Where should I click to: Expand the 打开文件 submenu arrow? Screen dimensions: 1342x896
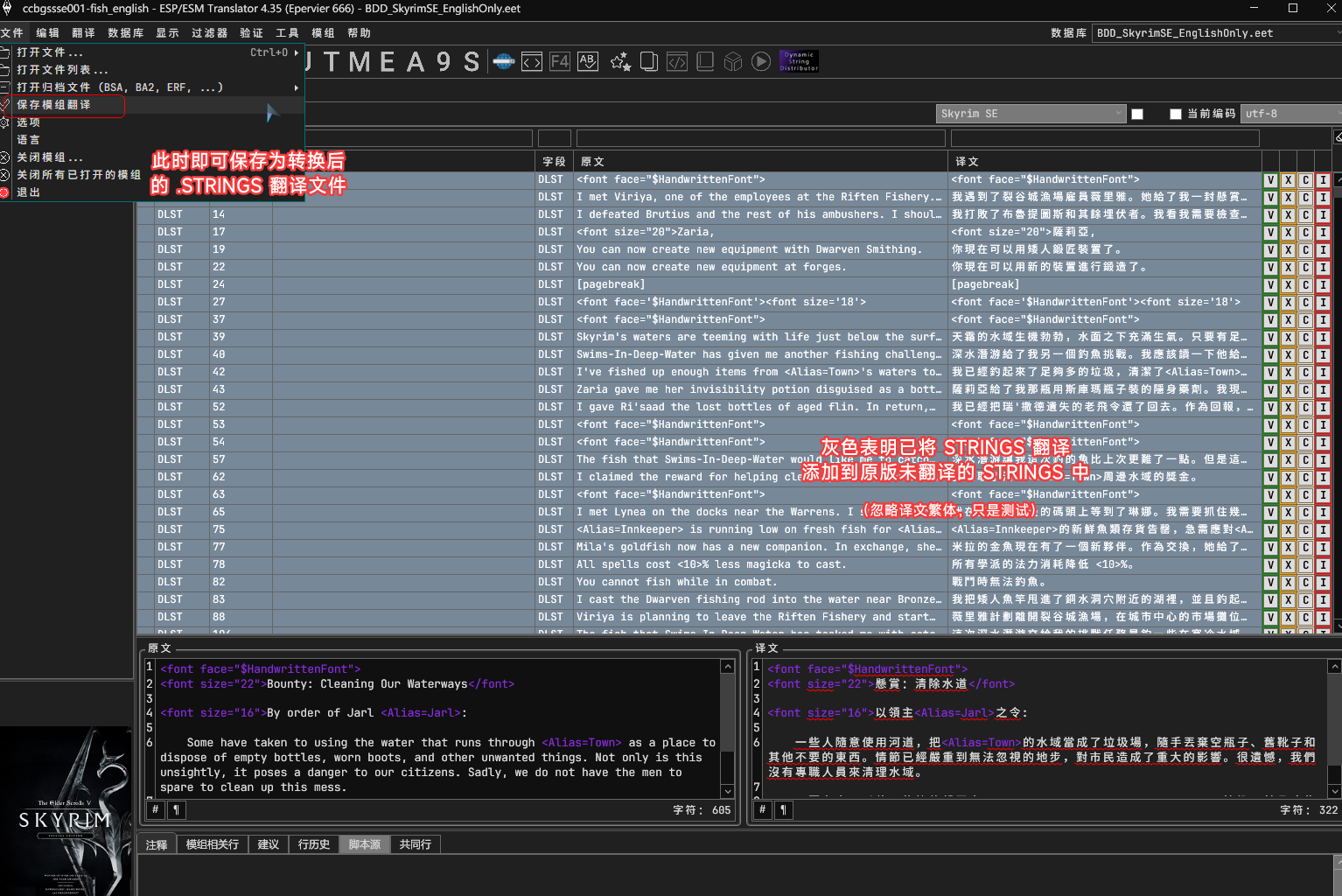(297, 52)
